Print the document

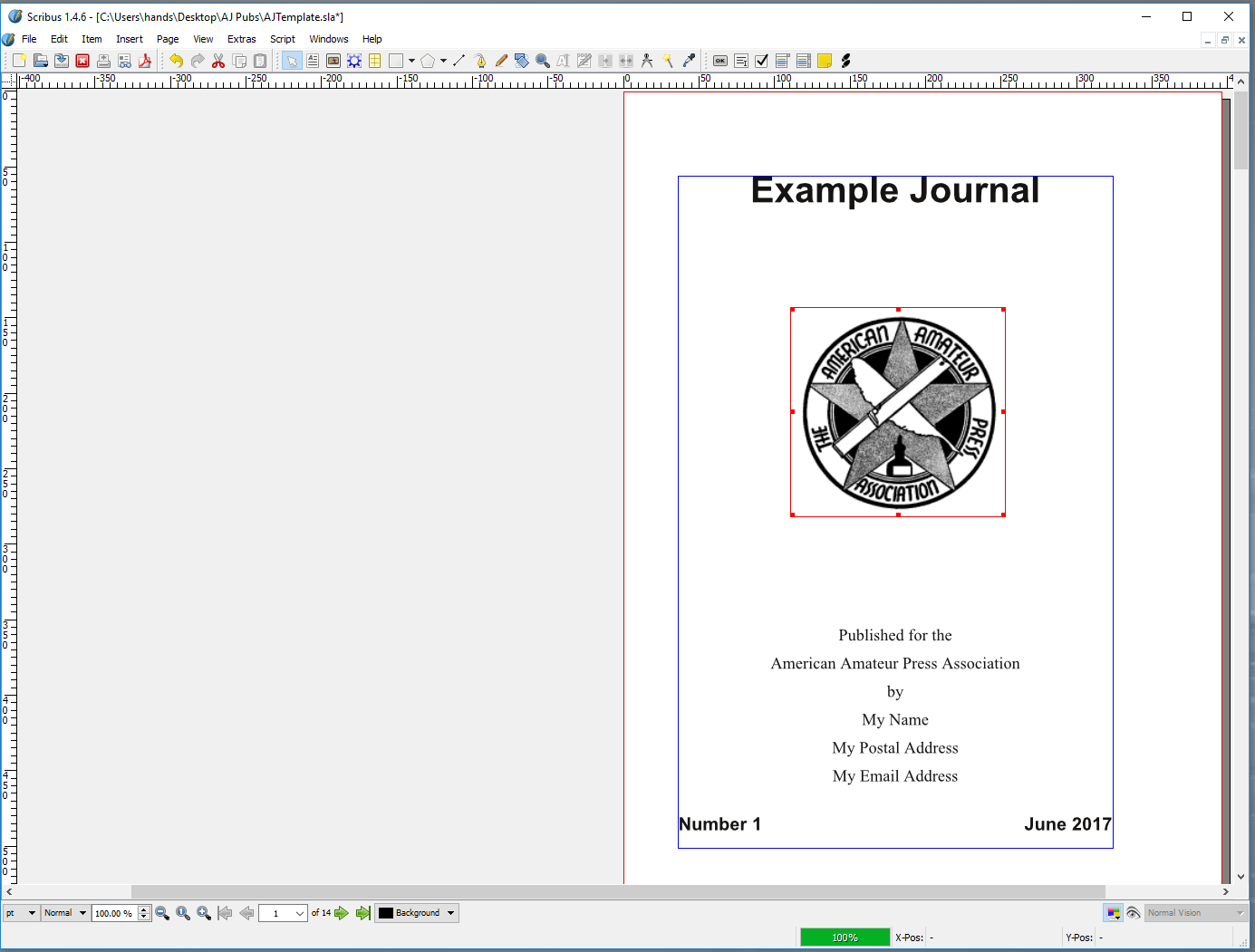coord(103,61)
